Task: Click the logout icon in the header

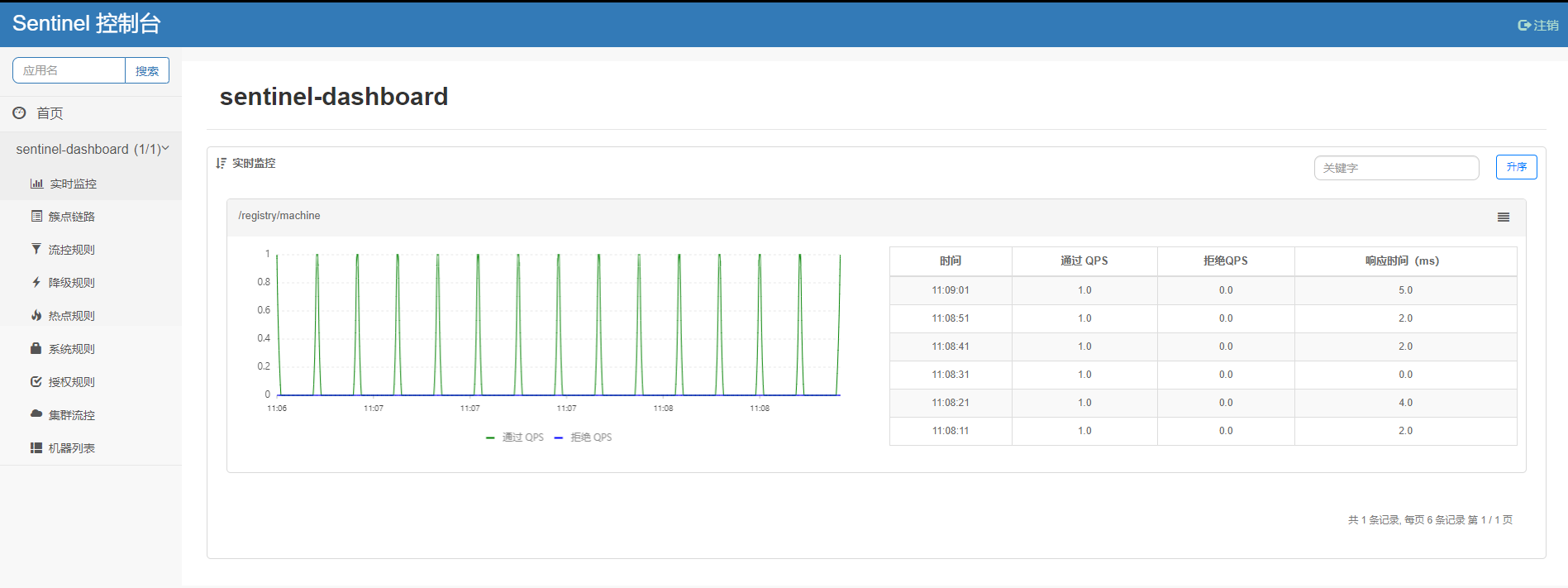Action: pos(1524,26)
